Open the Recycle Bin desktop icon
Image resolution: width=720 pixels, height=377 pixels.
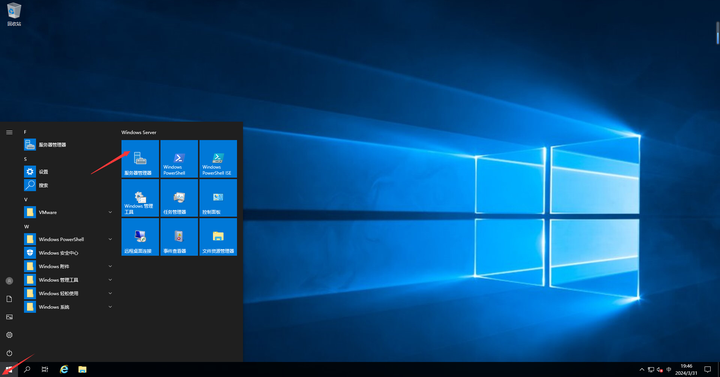click(14, 14)
